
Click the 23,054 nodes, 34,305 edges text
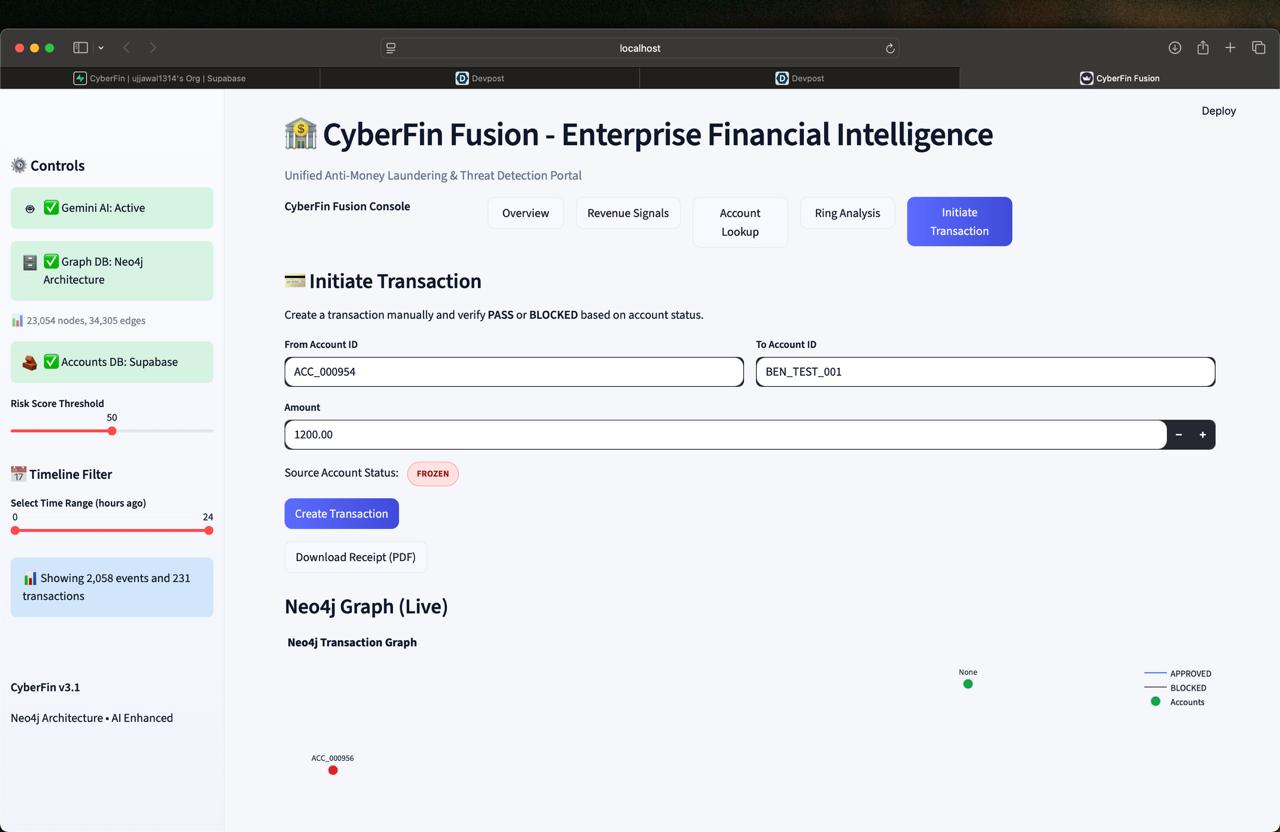click(x=86, y=321)
